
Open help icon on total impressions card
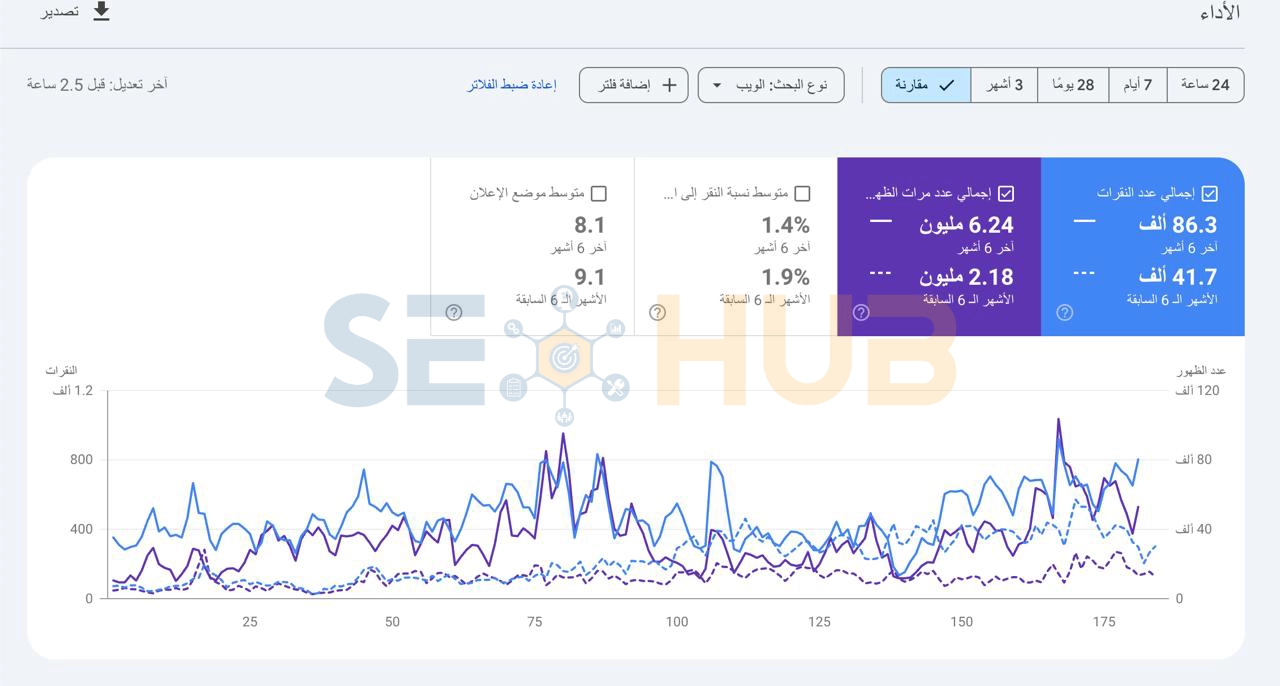tap(861, 313)
